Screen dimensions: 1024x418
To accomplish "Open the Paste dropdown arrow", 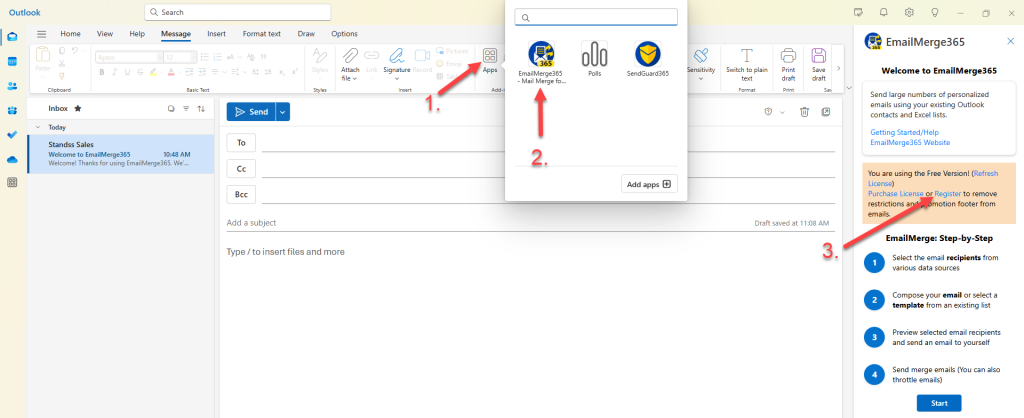I will [x=42, y=78].
